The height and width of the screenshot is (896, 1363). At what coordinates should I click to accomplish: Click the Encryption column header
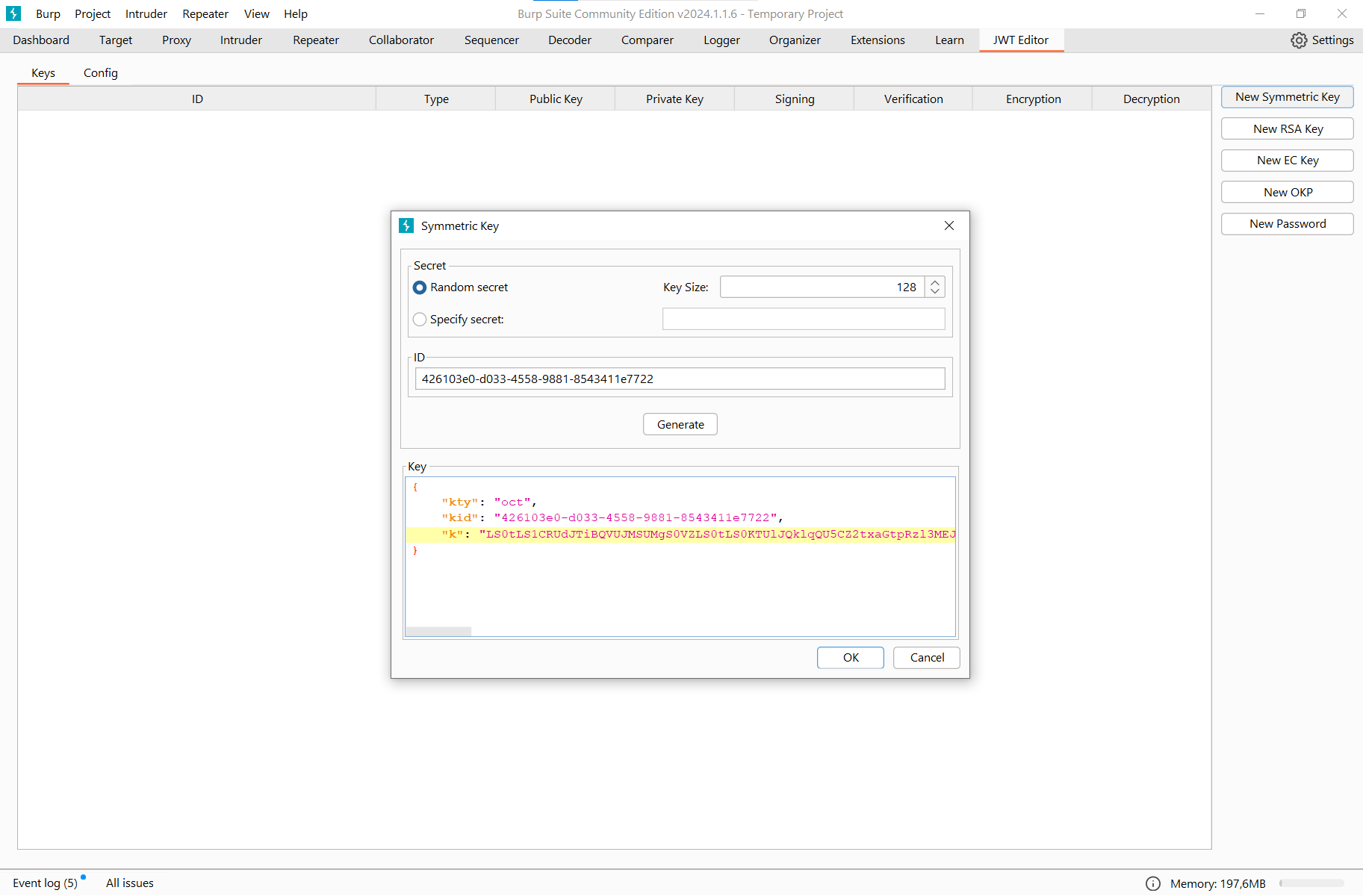click(1033, 99)
